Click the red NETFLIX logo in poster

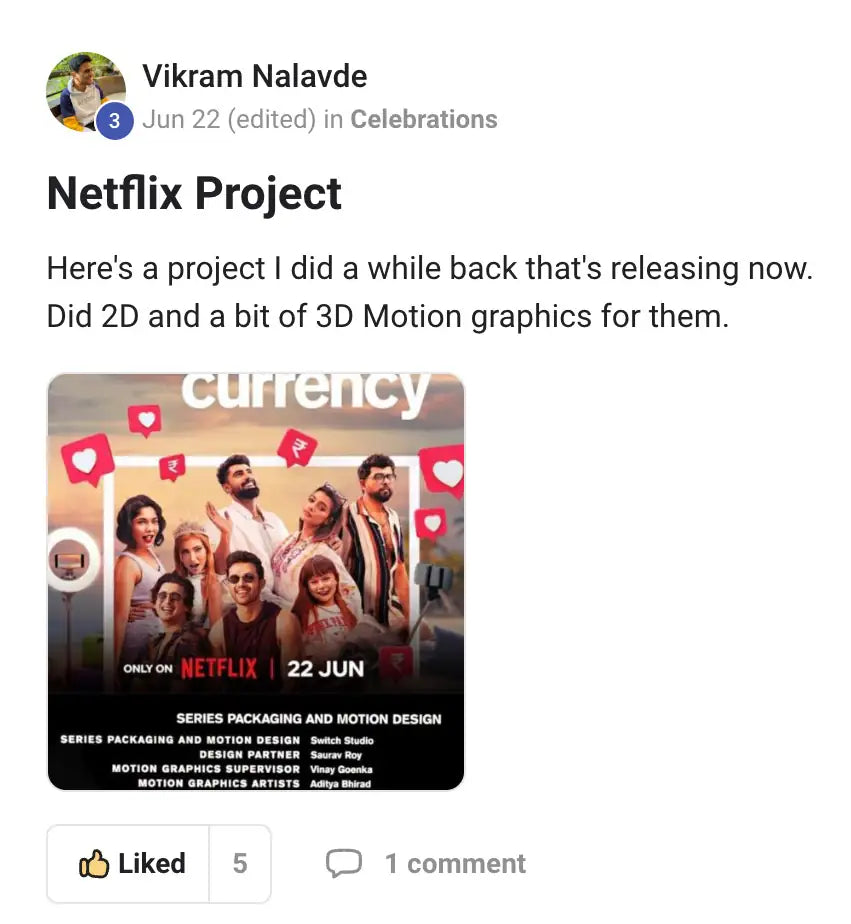(219, 669)
